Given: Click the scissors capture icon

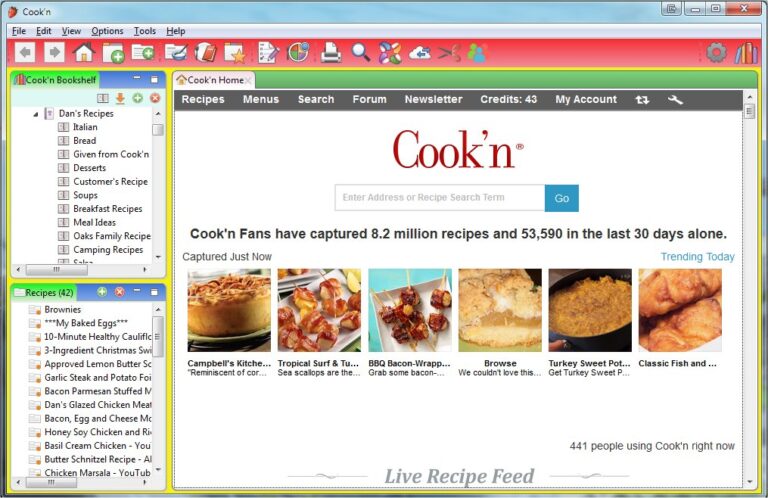Looking at the screenshot, I should coord(449,52).
